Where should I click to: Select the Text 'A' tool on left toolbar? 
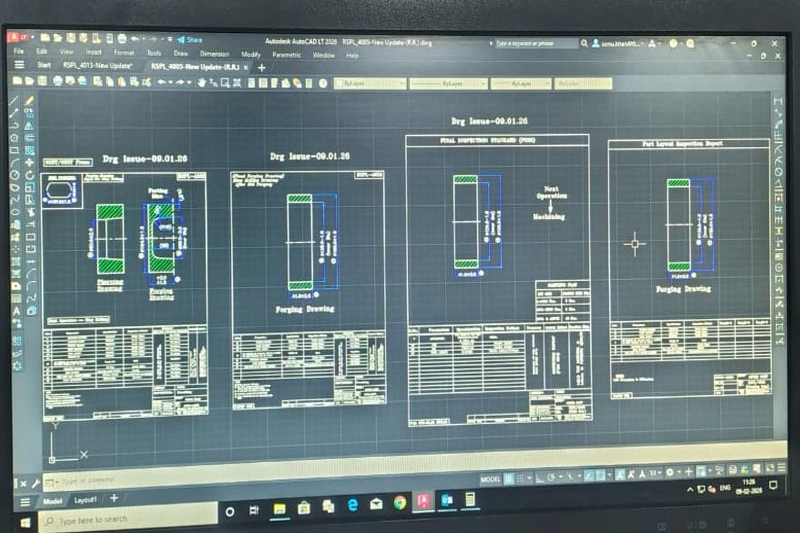[x=17, y=311]
